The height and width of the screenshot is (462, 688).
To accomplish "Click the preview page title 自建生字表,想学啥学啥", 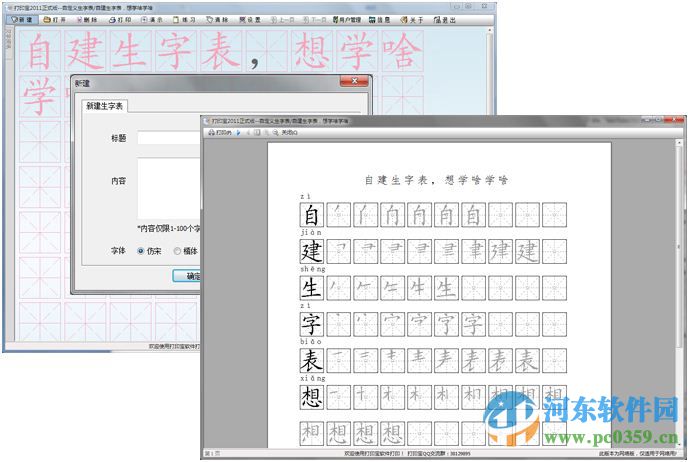I will pyautogui.click(x=436, y=180).
